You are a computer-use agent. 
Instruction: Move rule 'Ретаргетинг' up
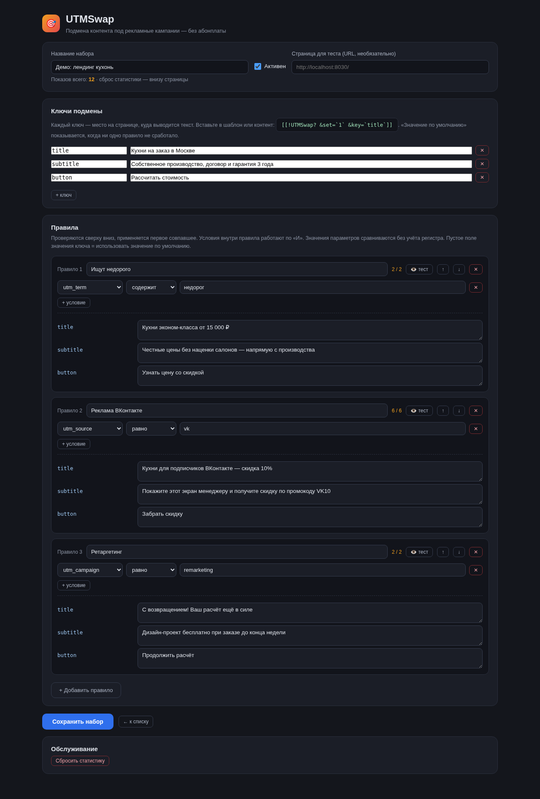(x=443, y=552)
